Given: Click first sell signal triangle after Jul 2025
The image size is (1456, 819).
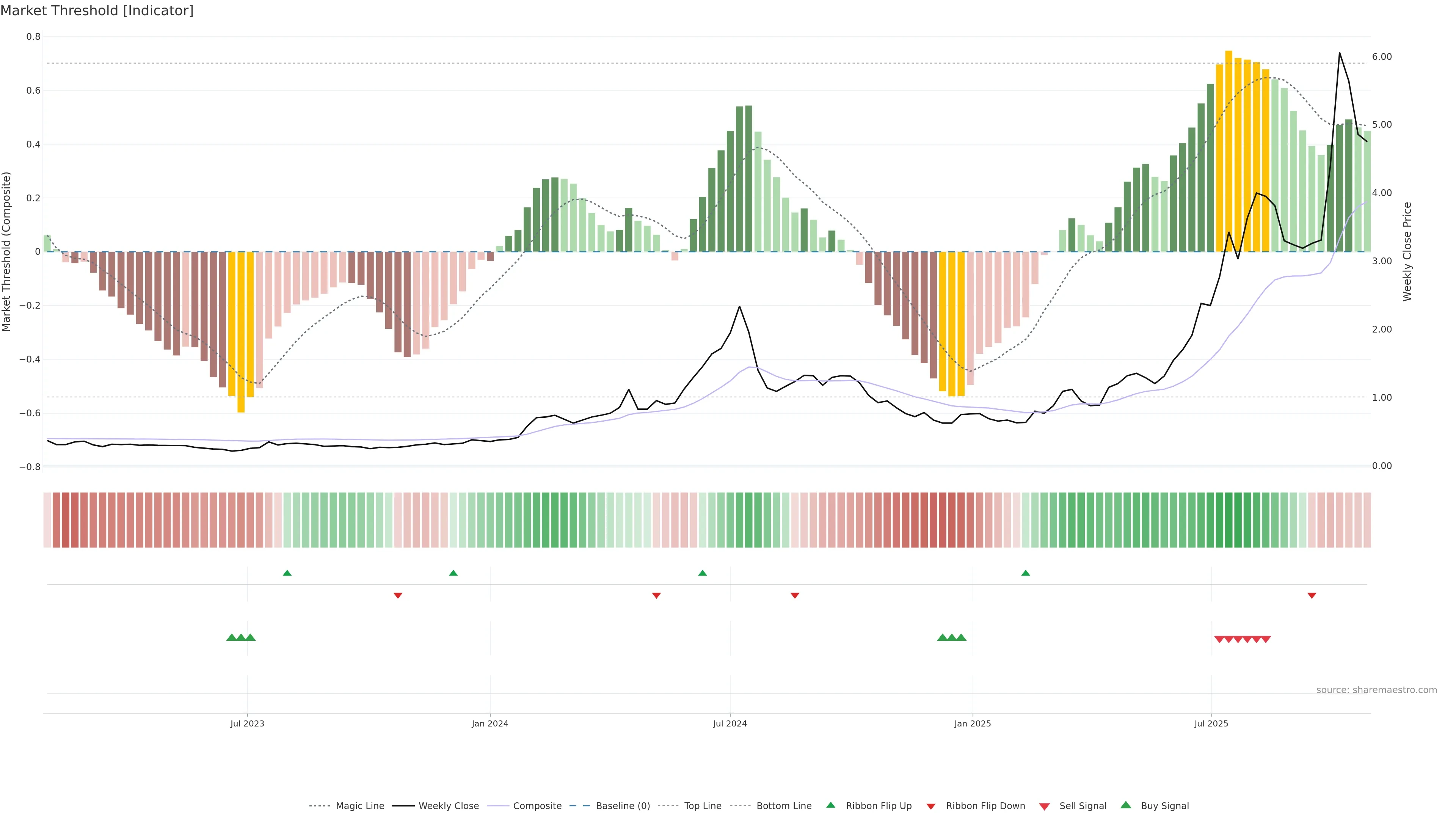Looking at the screenshot, I should [x=1219, y=639].
